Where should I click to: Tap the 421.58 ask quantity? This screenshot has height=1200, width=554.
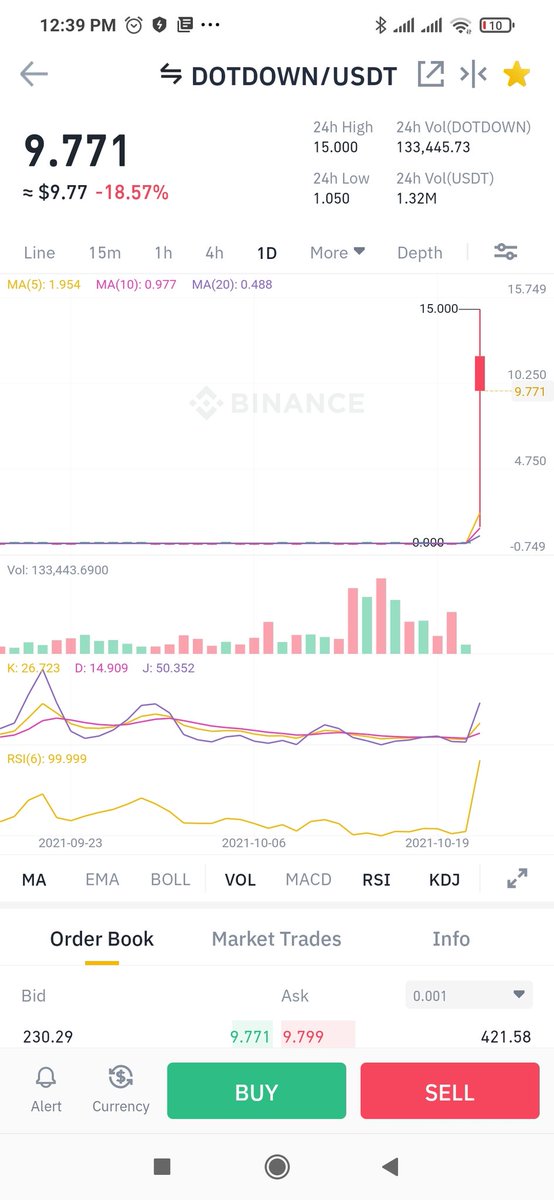pyautogui.click(x=506, y=1037)
